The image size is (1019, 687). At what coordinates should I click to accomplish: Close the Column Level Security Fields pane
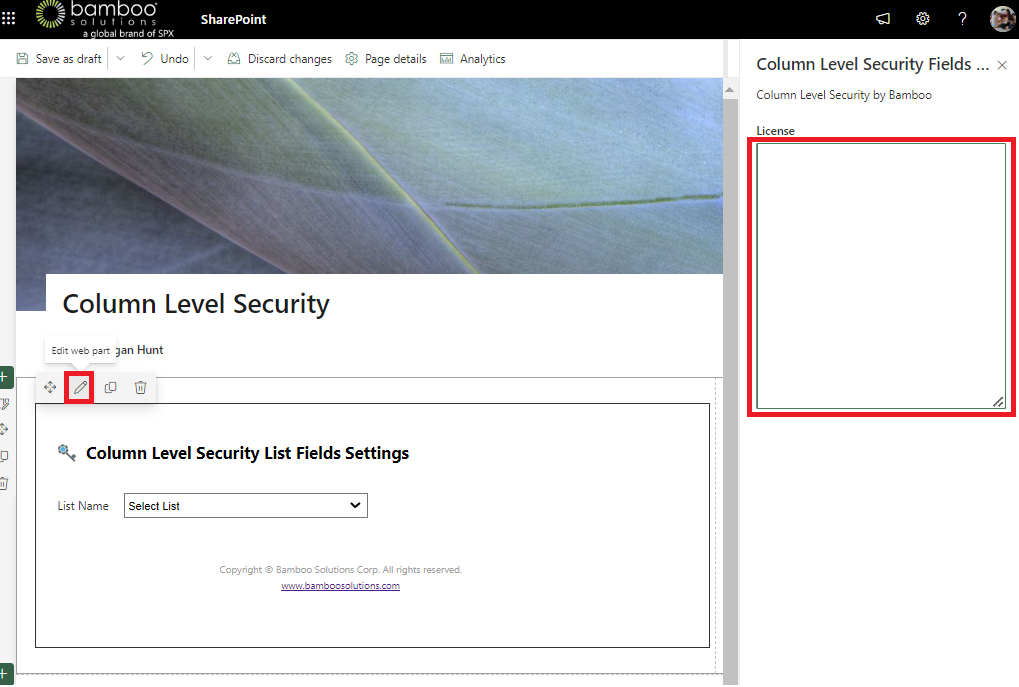(1002, 65)
